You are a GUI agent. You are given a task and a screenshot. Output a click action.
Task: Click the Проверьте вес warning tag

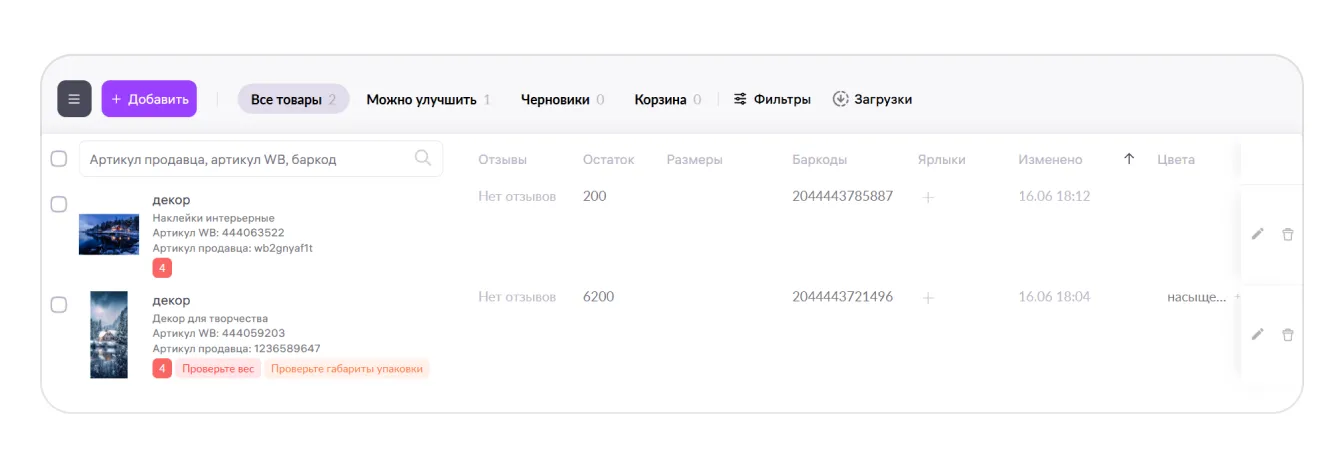(218, 369)
